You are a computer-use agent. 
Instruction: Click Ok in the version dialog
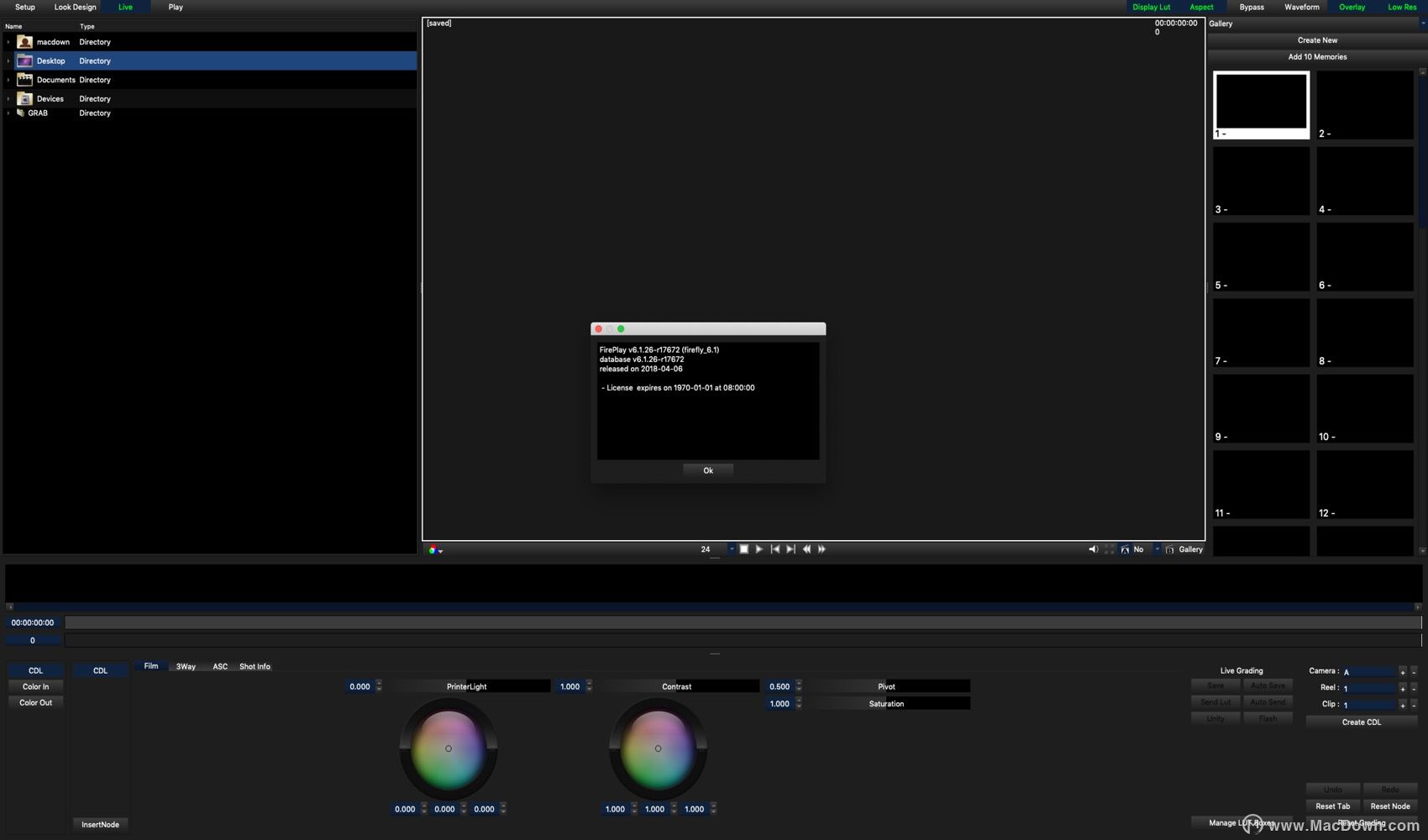pos(707,470)
